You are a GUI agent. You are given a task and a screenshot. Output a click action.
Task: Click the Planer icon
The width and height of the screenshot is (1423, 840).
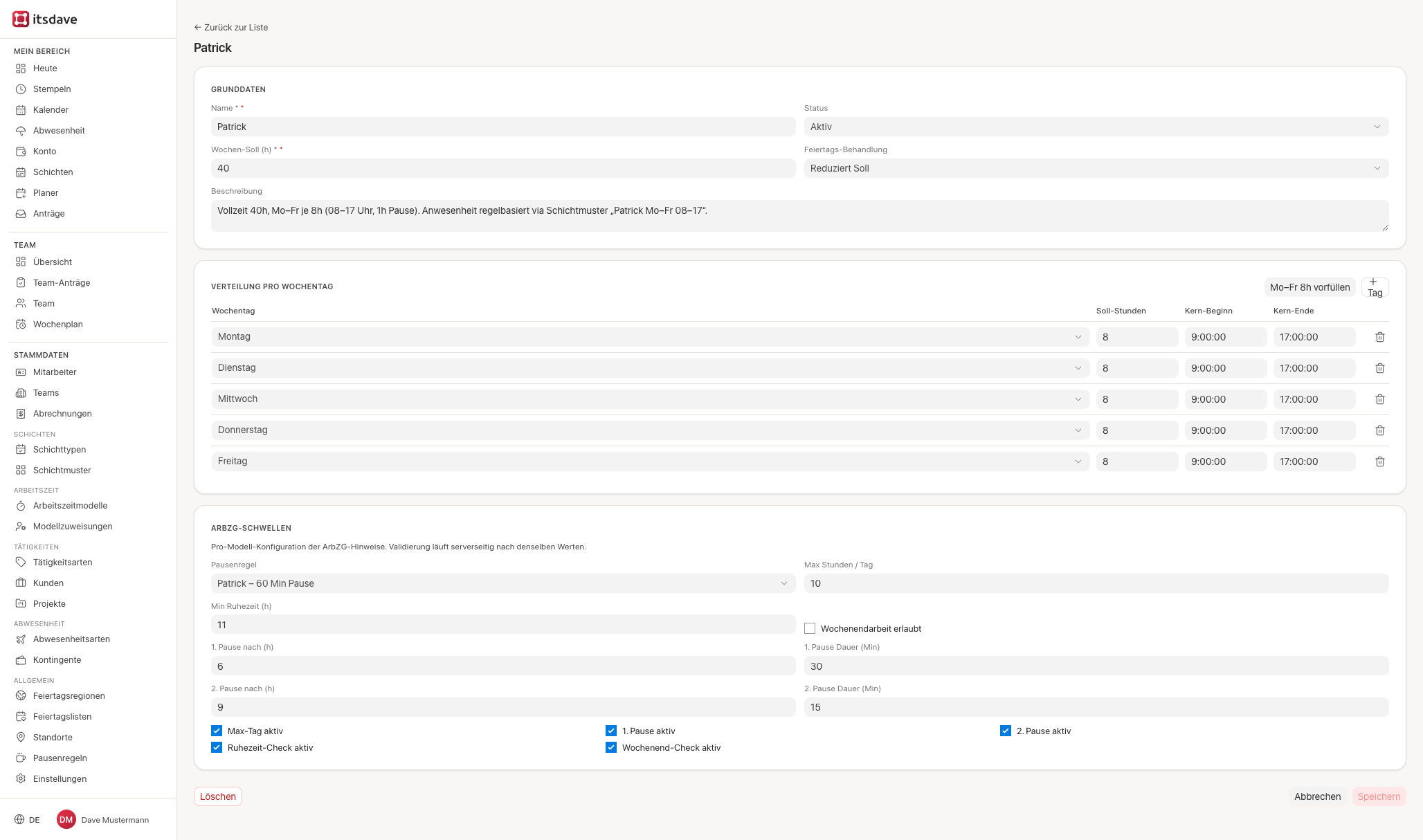21,193
